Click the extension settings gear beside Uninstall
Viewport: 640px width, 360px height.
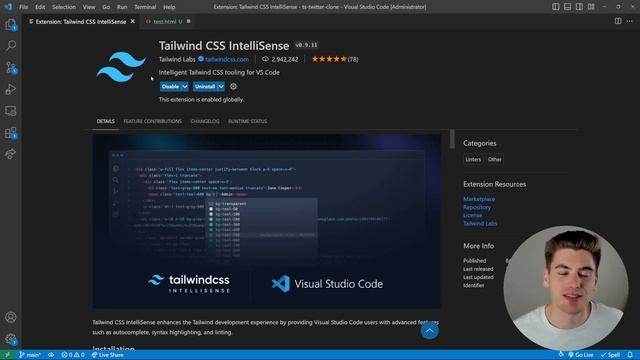coord(233,87)
